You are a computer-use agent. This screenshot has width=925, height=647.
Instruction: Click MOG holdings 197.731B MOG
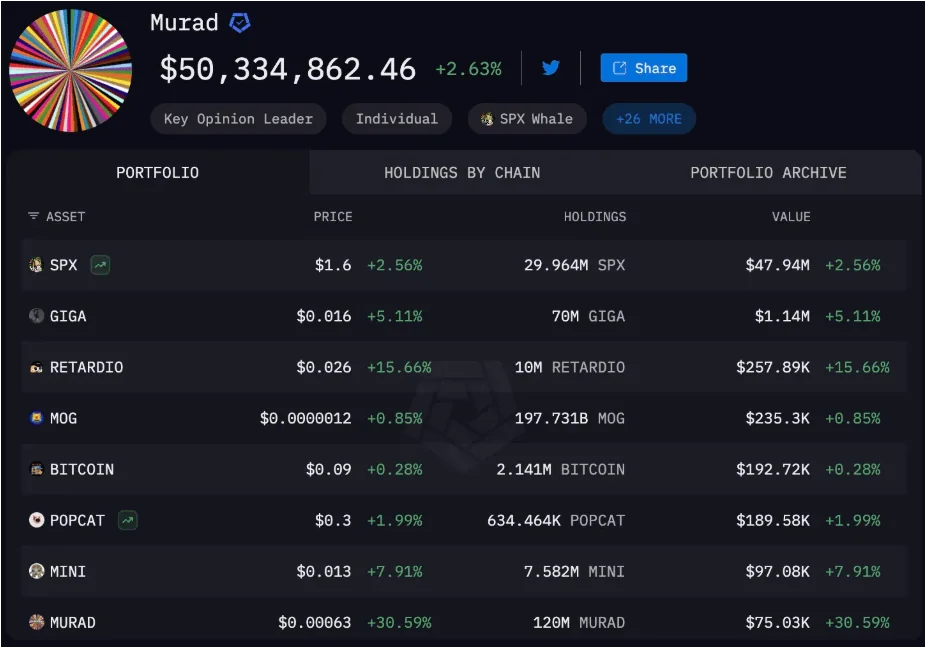570,418
